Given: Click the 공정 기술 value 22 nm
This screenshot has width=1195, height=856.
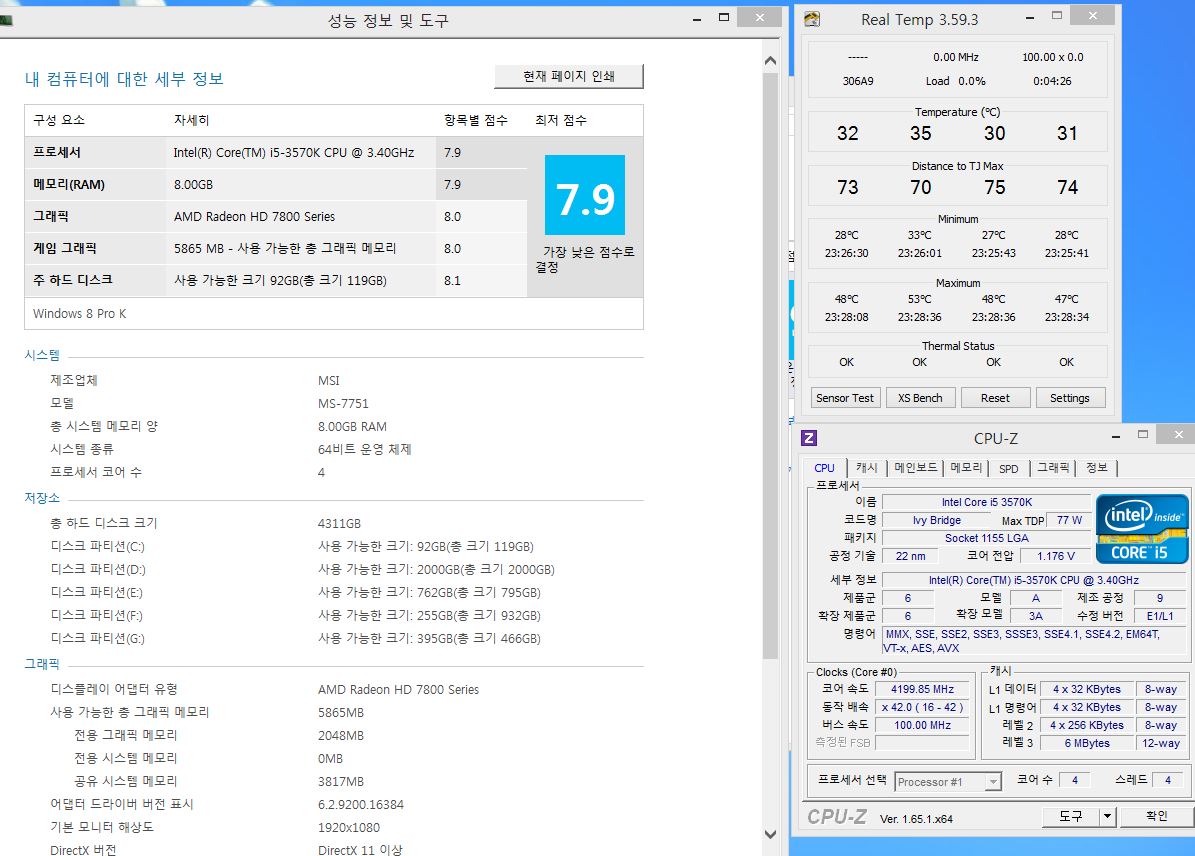Looking at the screenshot, I should click(x=910, y=556).
